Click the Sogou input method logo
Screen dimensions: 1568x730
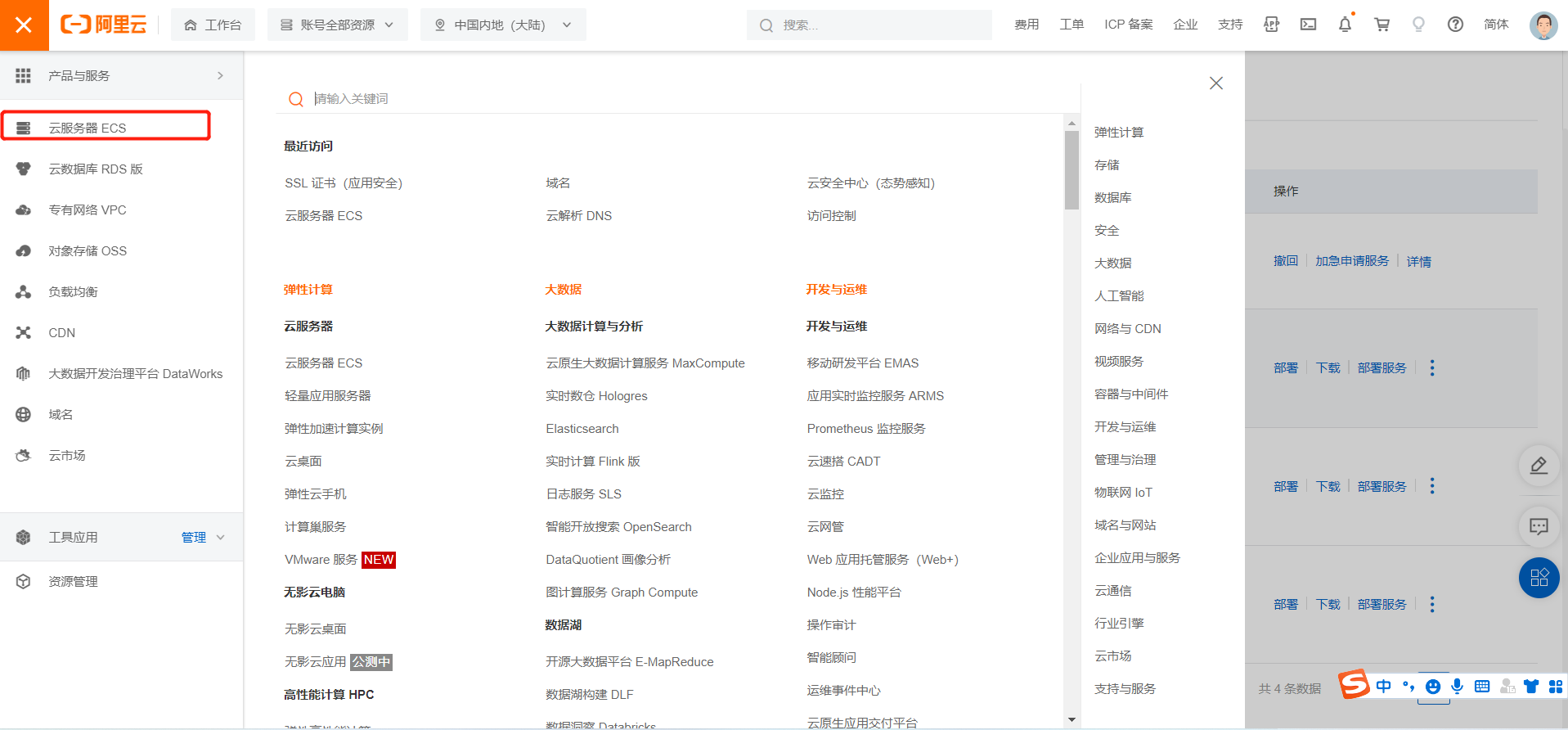pyautogui.click(x=1354, y=684)
